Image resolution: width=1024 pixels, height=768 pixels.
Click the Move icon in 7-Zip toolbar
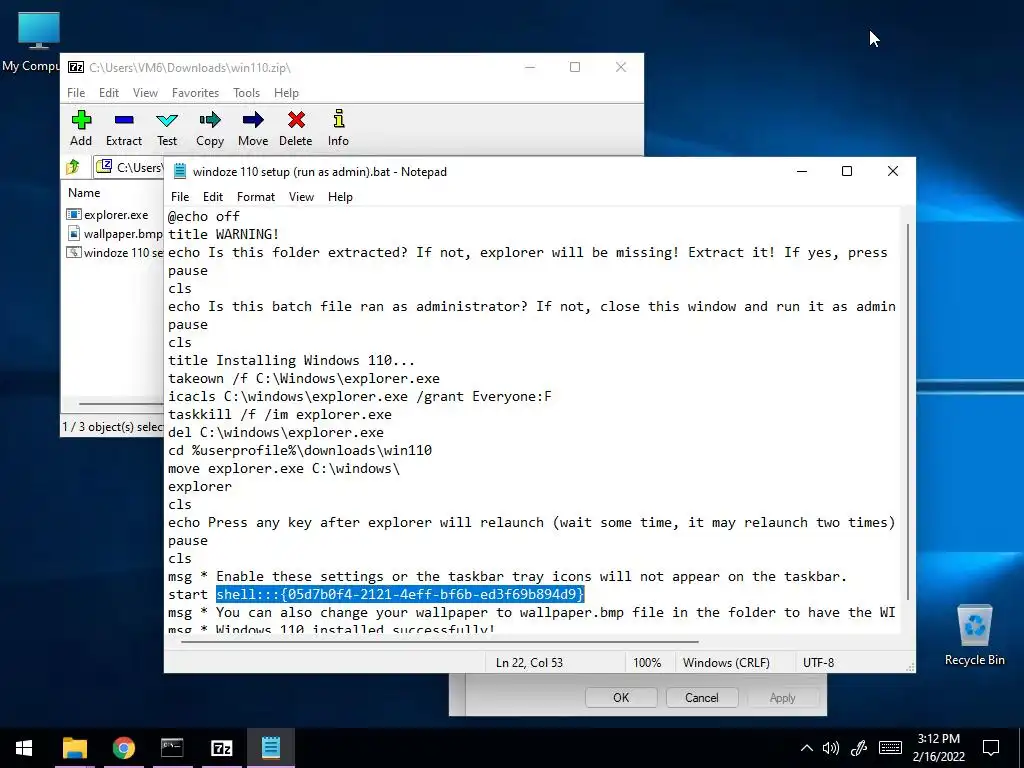point(253,129)
